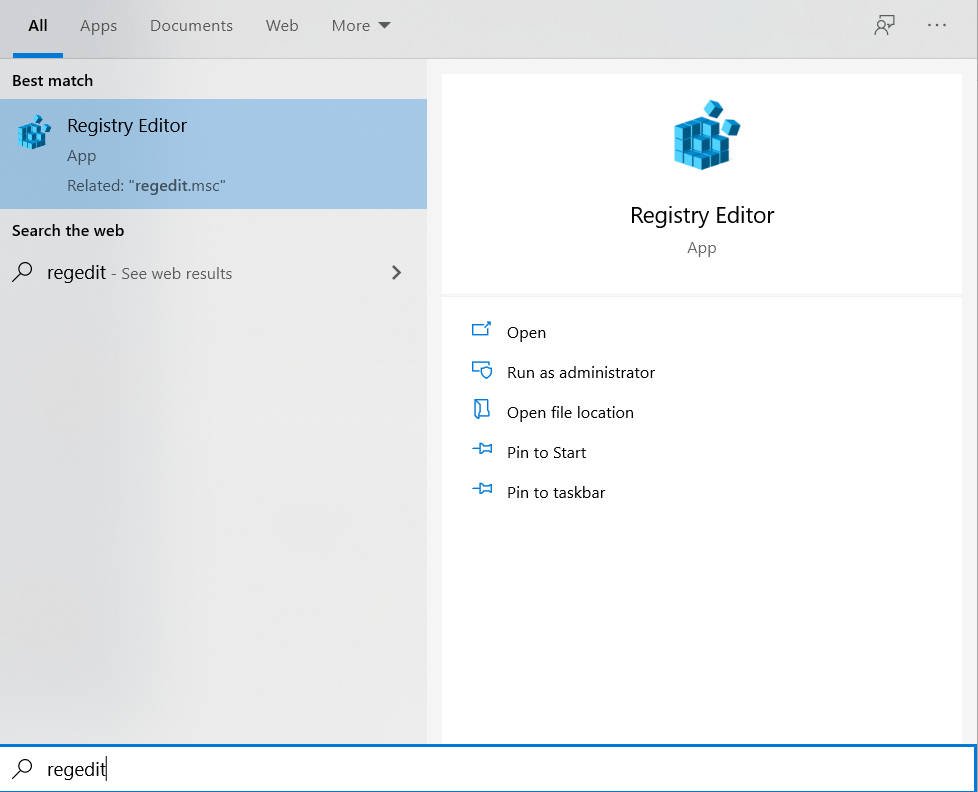Viewport: 978px width, 792px height.
Task: Switch to the Web tab
Action: pos(282,26)
